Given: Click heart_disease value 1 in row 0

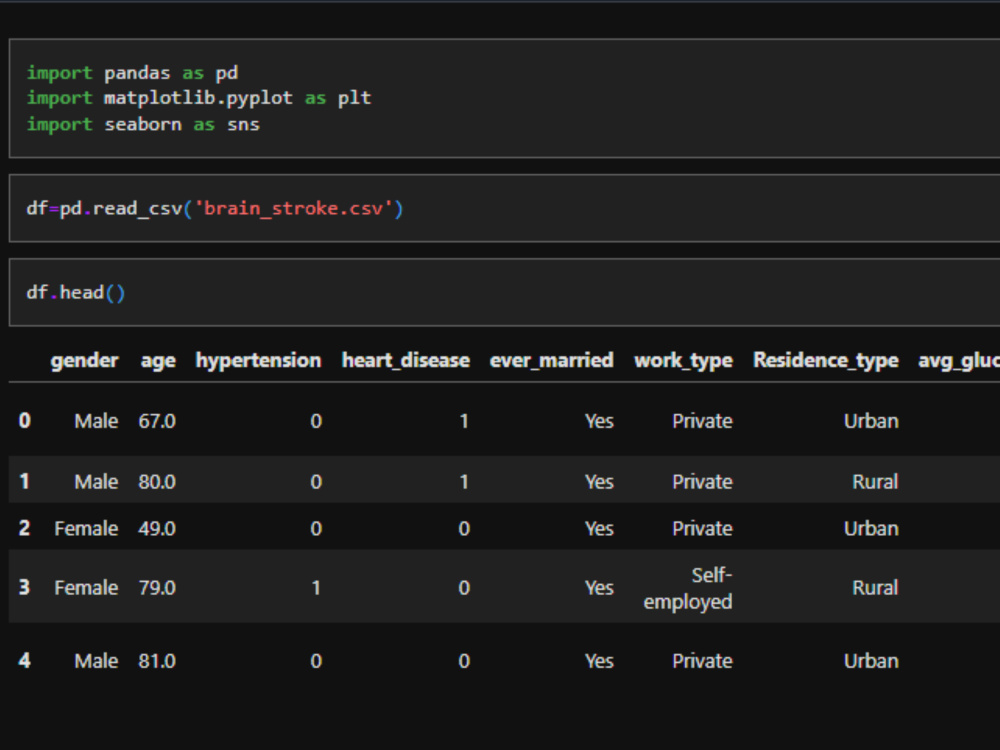Looking at the screenshot, I should 464,421.
